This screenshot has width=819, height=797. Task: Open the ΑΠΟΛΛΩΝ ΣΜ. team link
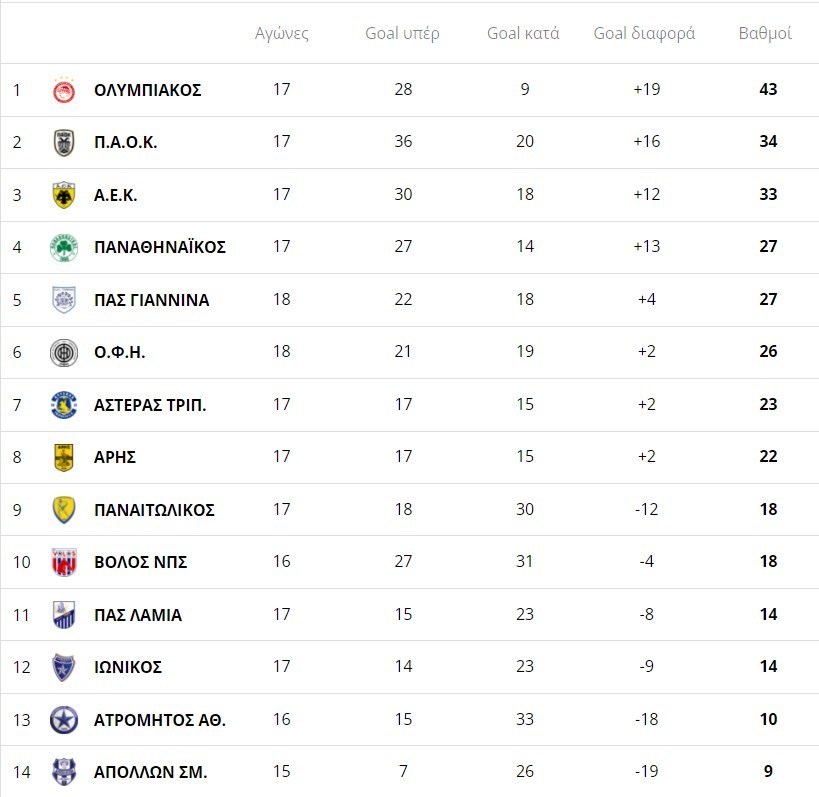[151, 772]
